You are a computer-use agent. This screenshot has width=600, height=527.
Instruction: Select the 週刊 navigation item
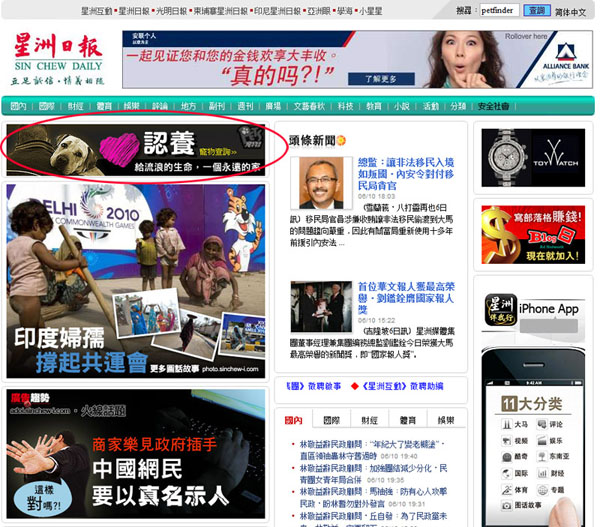point(245,106)
